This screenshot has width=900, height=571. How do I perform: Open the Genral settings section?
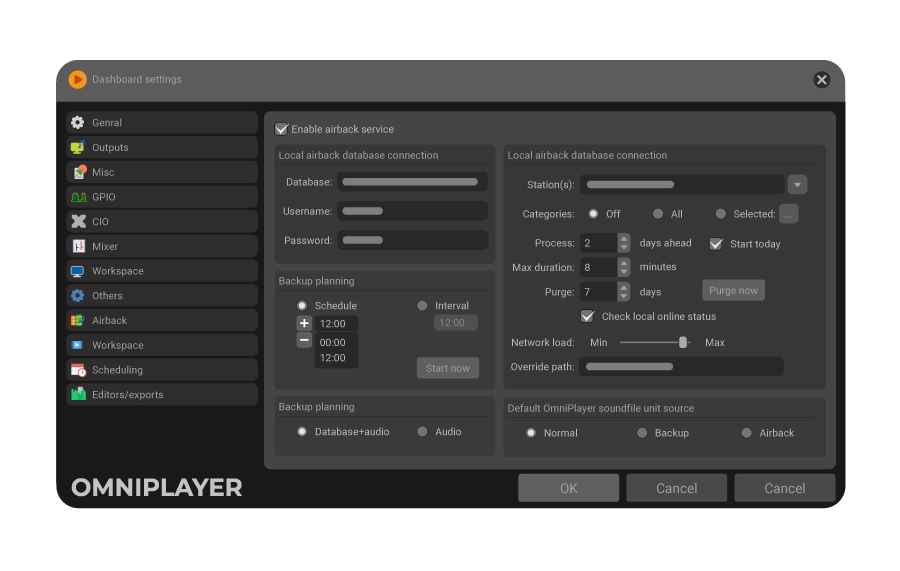[x=162, y=122]
